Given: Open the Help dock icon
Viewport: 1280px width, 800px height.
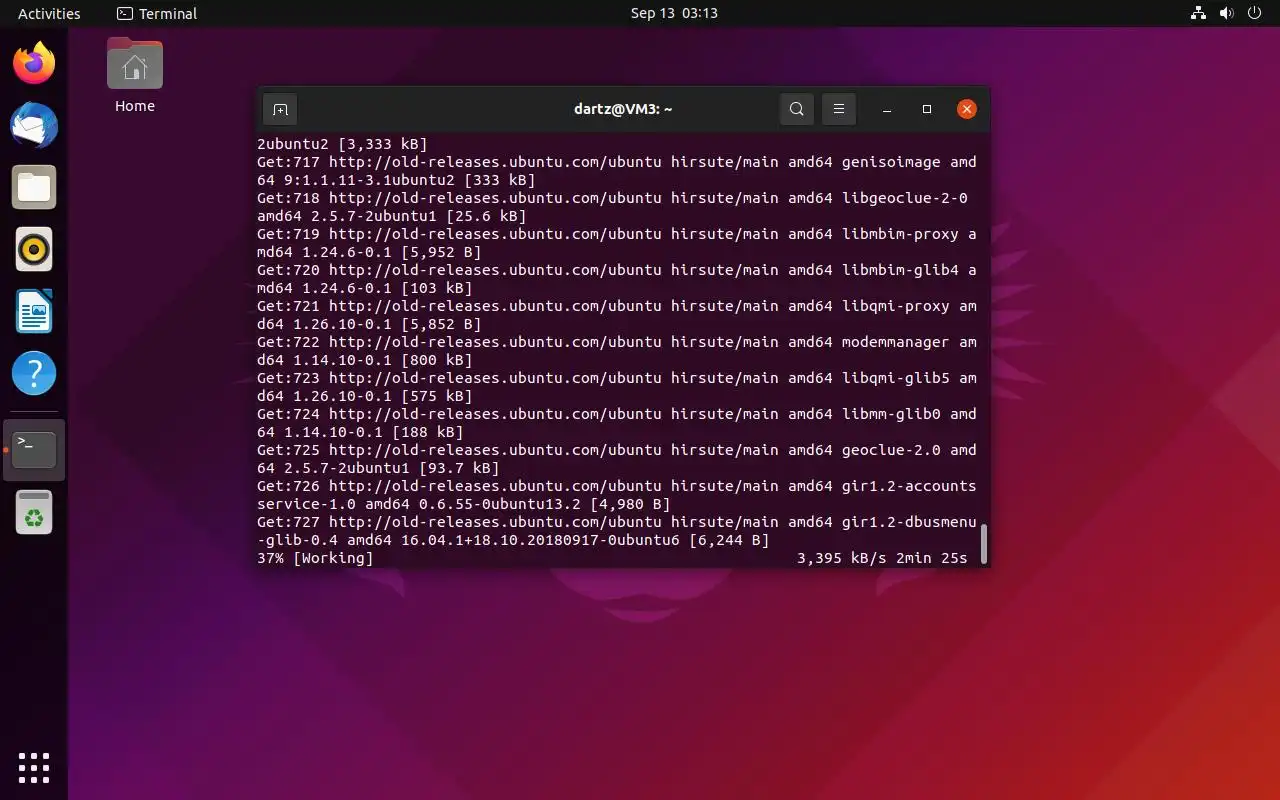Looking at the screenshot, I should [x=34, y=374].
